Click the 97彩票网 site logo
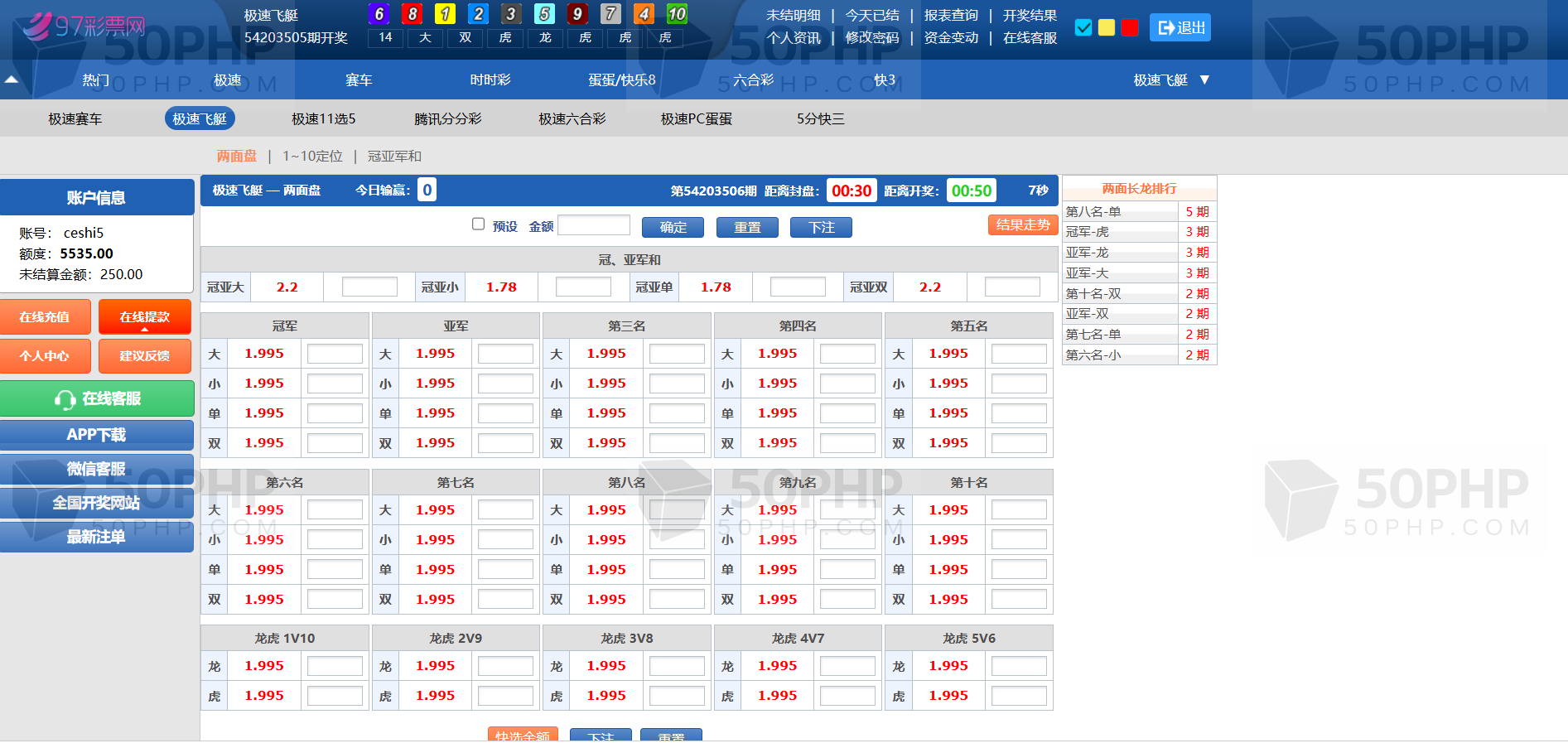Viewport: 1568px width, 743px height. 84,27
